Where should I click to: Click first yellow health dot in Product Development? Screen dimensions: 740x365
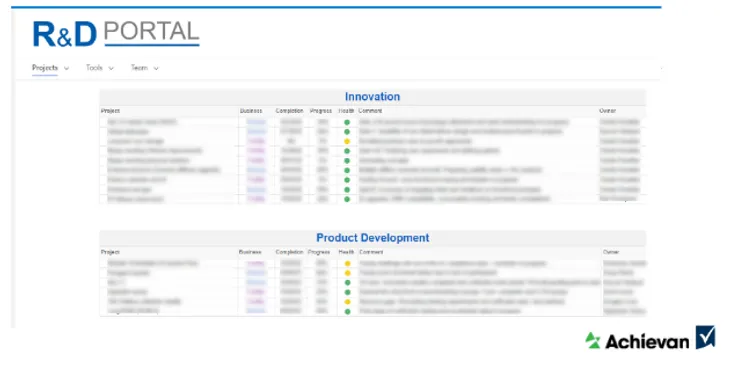coord(348,263)
